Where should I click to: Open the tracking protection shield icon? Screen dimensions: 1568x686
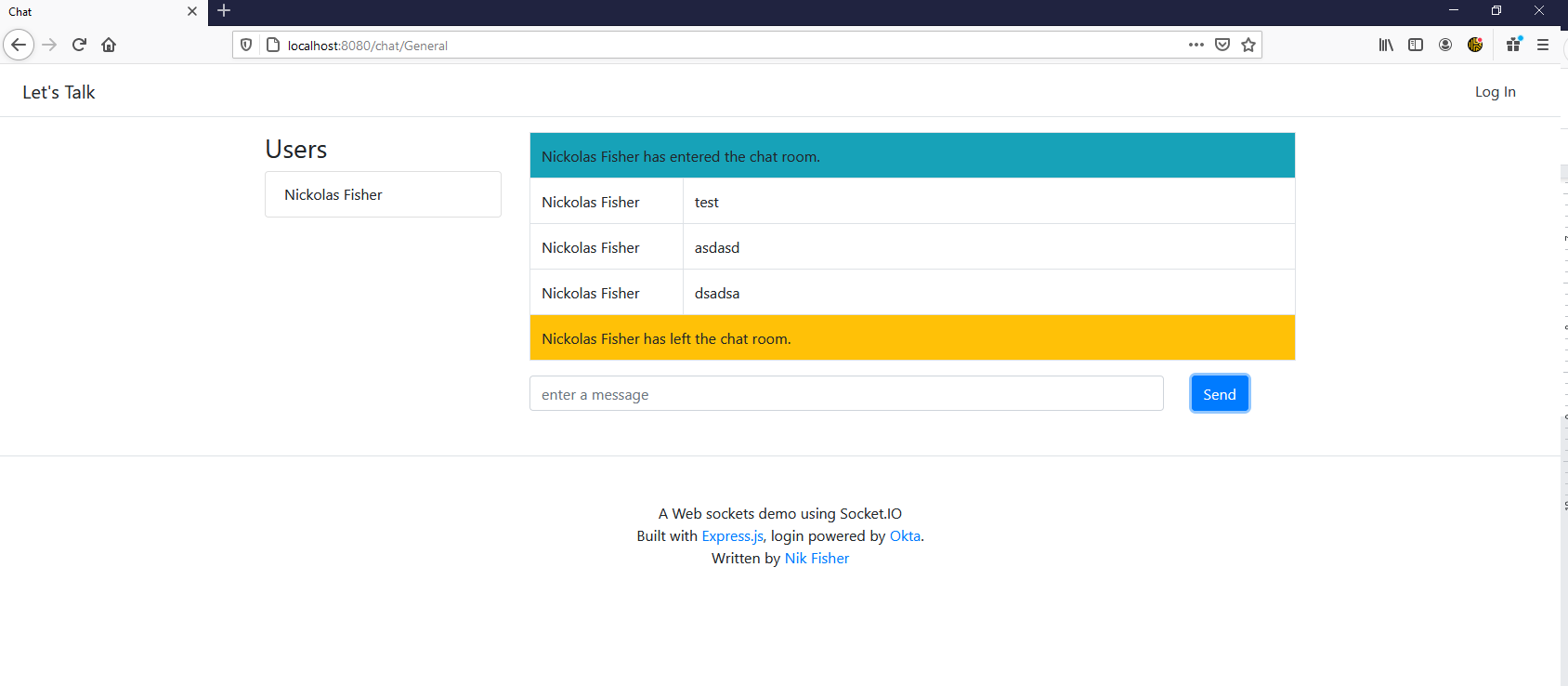[246, 45]
